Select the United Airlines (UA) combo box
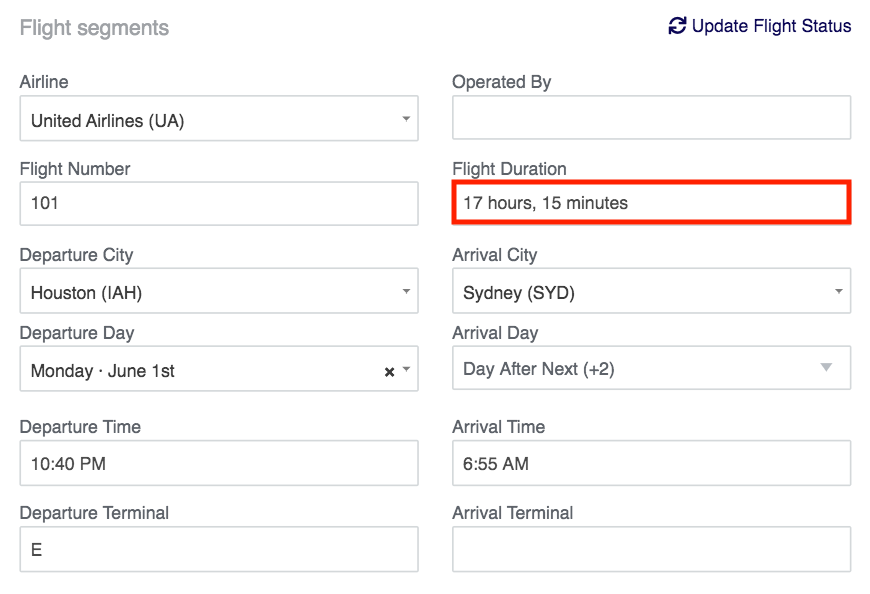This screenshot has height=594, width=870. pos(219,118)
